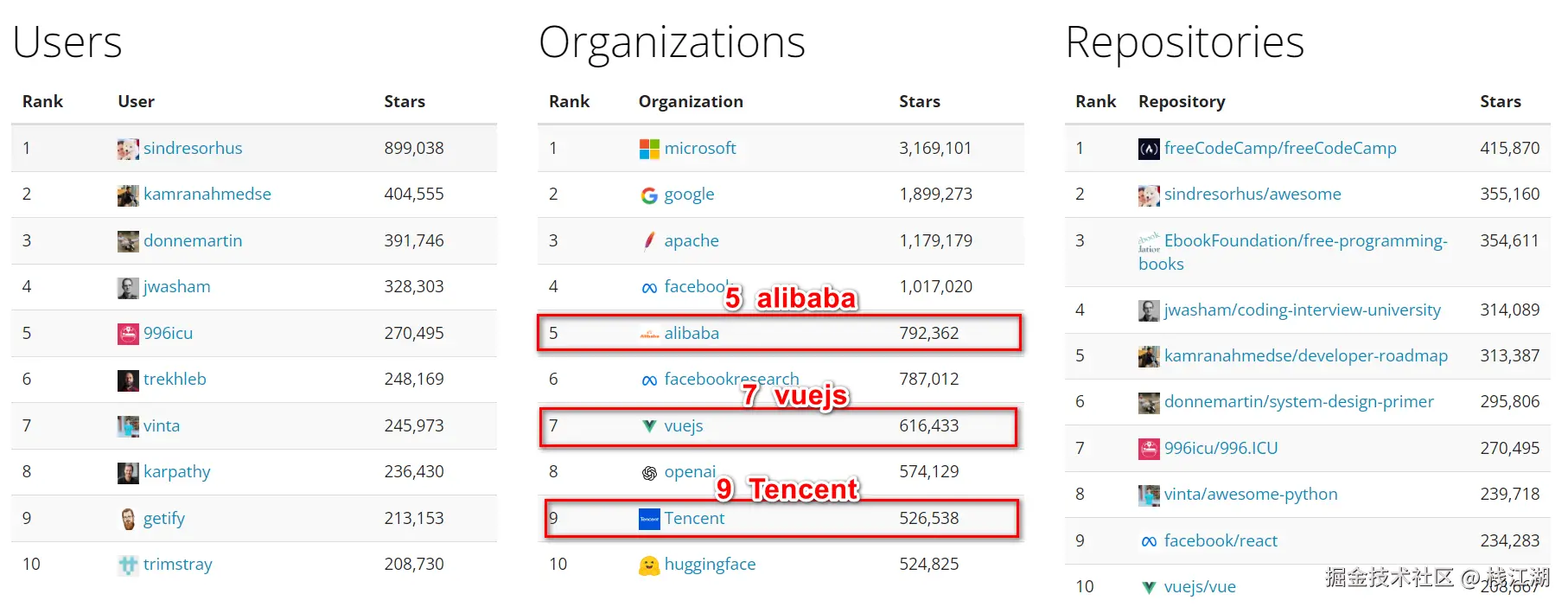Open the kamranahmedse user link

pyautogui.click(x=207, y=195)
